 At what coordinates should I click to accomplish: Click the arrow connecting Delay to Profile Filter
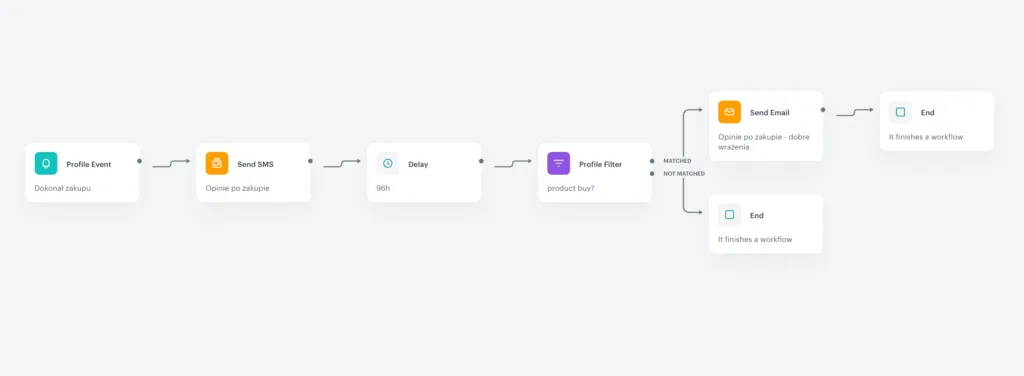pyautogui.click(x=513, y=164)
